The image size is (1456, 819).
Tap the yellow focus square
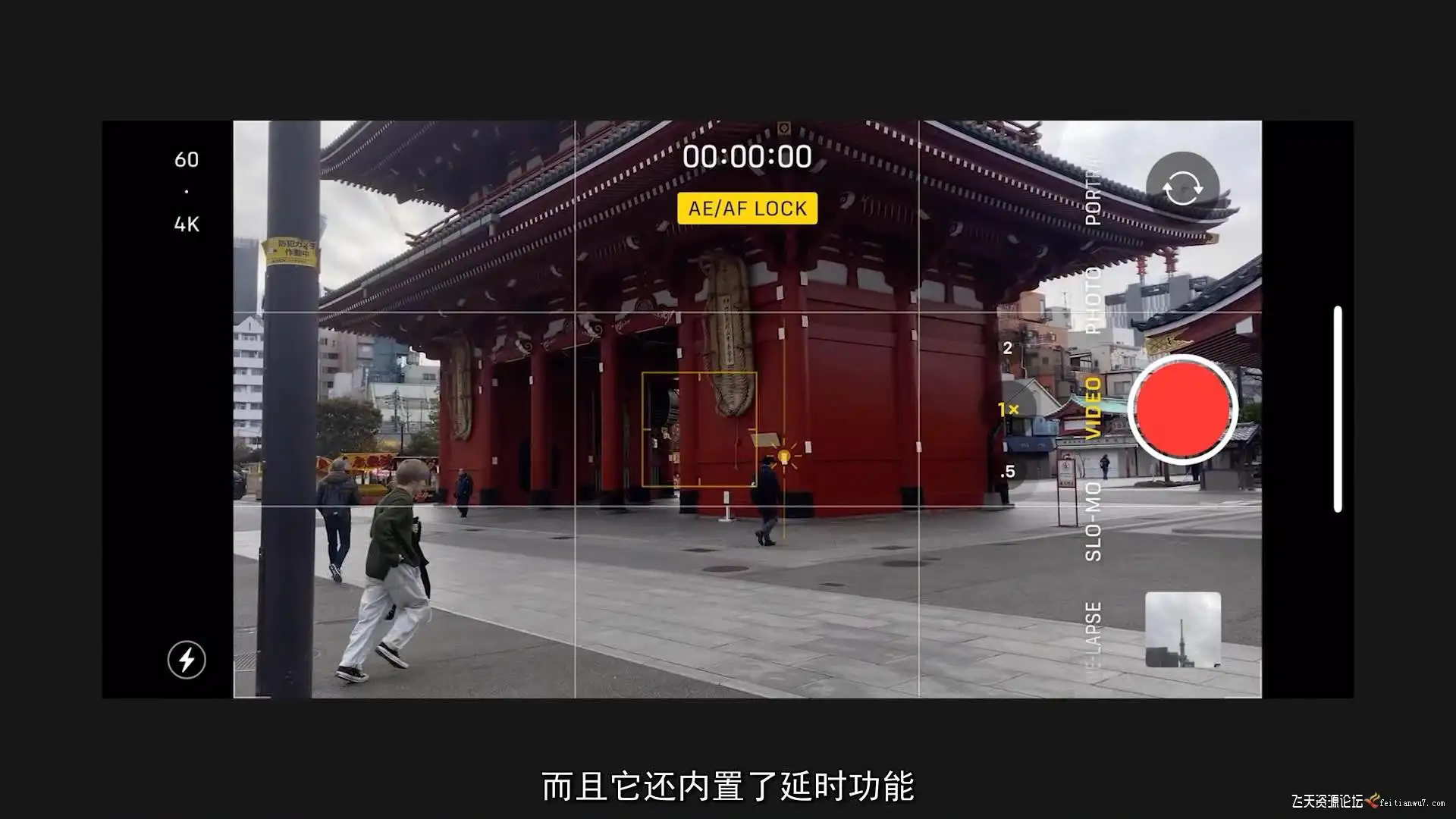(698, 429)
